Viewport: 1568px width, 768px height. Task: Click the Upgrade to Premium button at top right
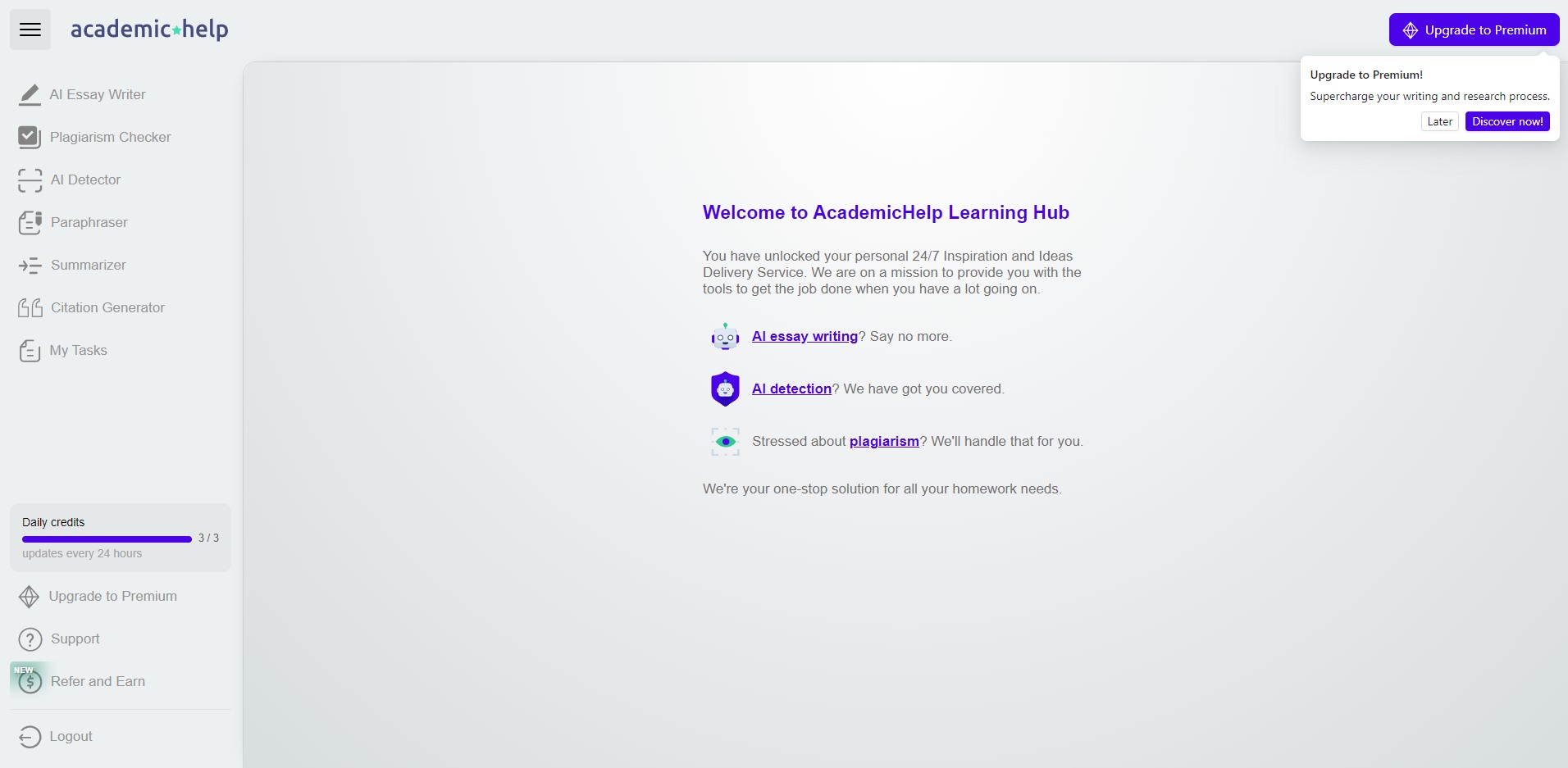pos(1474,30)
